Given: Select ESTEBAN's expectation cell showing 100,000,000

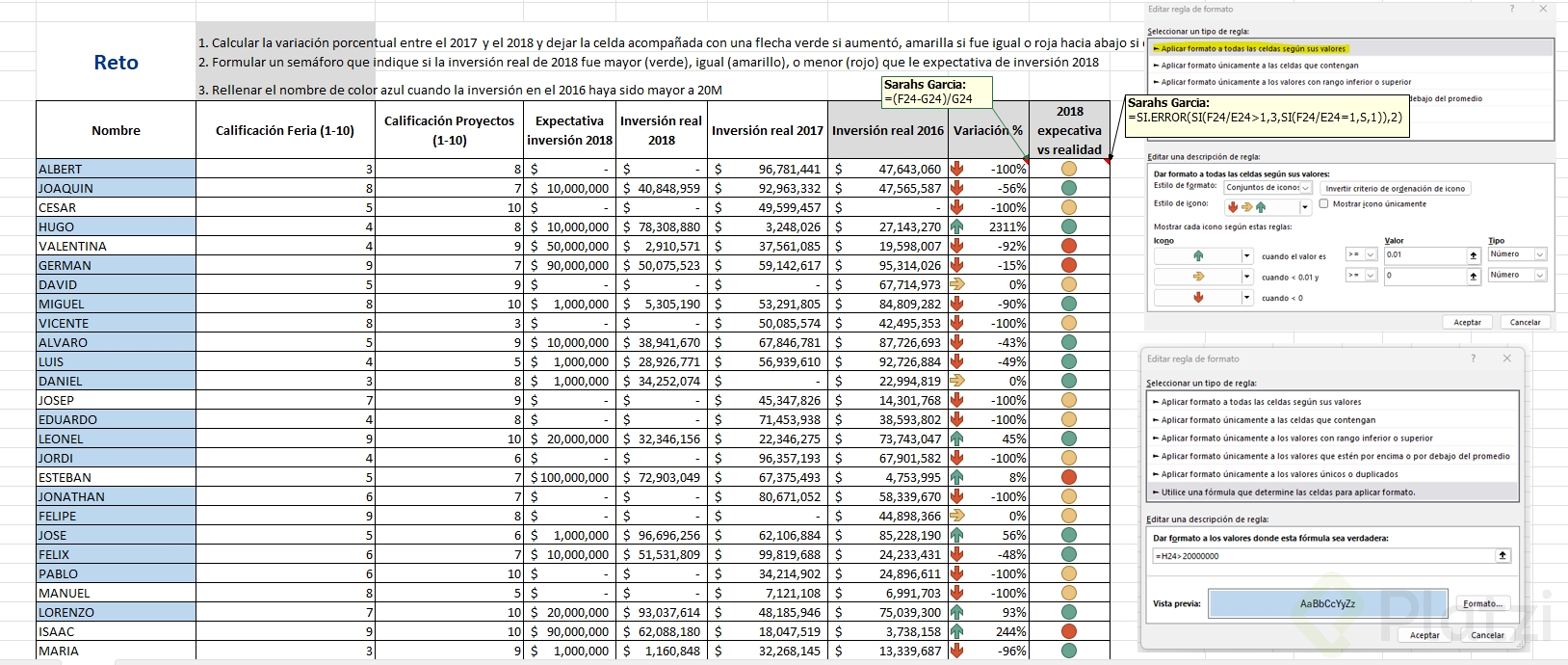Looking at the screenshot, I should click(x=569, y=477).
